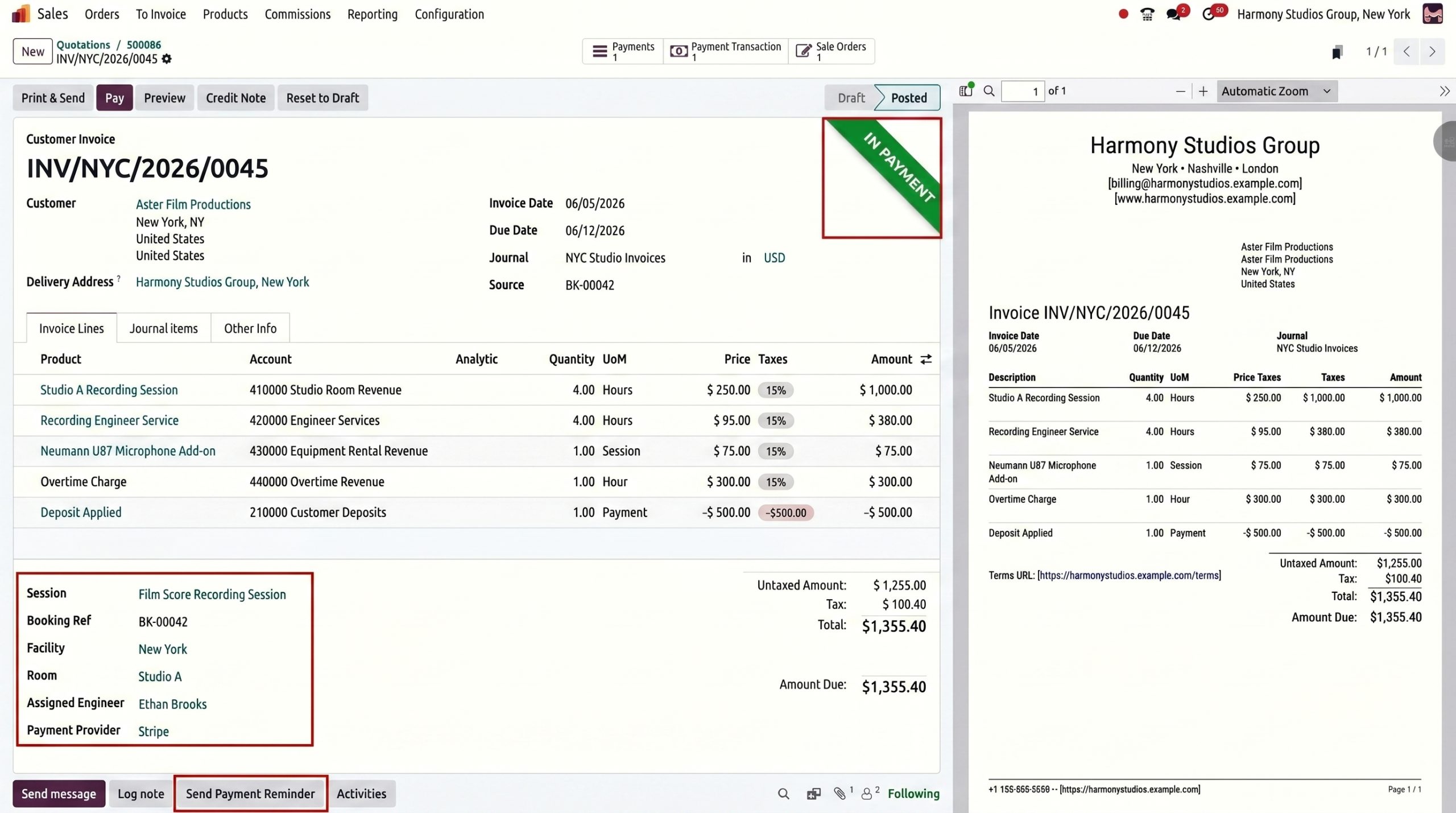Open the Recording Engineer Service product
Image resolution: width=1456 pixels, height=813 pixels.
click(110, 420)
